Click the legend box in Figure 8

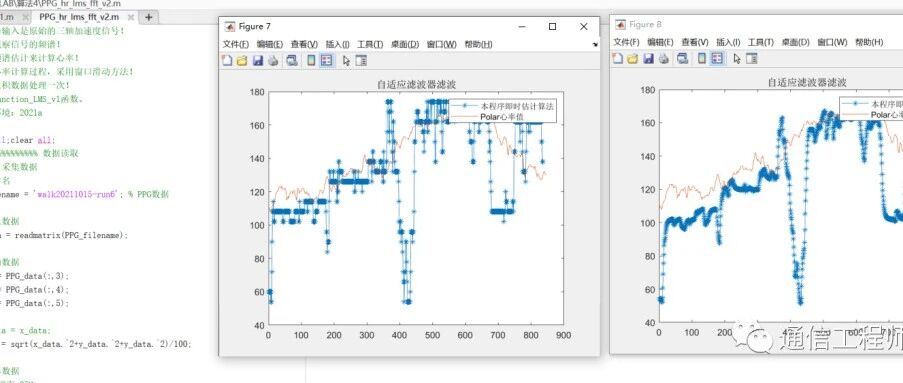[871, 108]
